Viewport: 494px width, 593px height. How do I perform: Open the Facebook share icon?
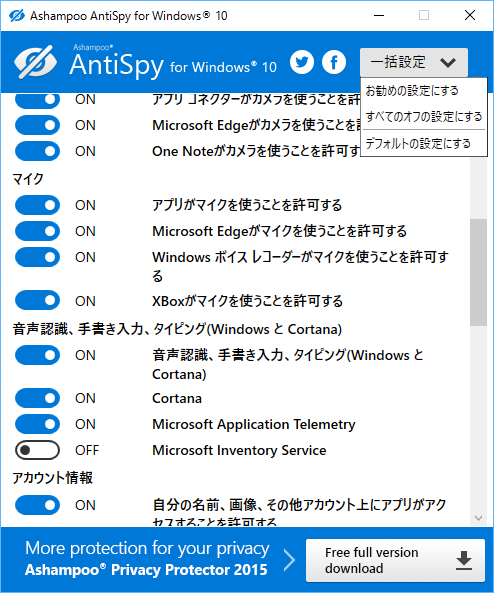pyautogui.click(x=334, y=62)
